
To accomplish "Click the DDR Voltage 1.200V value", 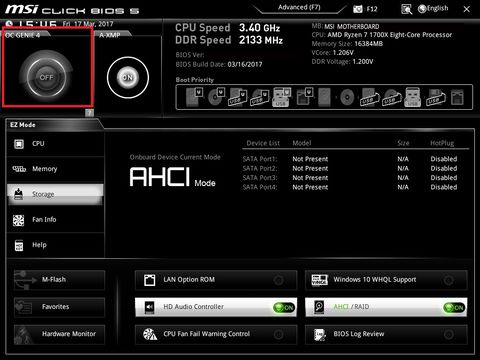I will point(363,62).
